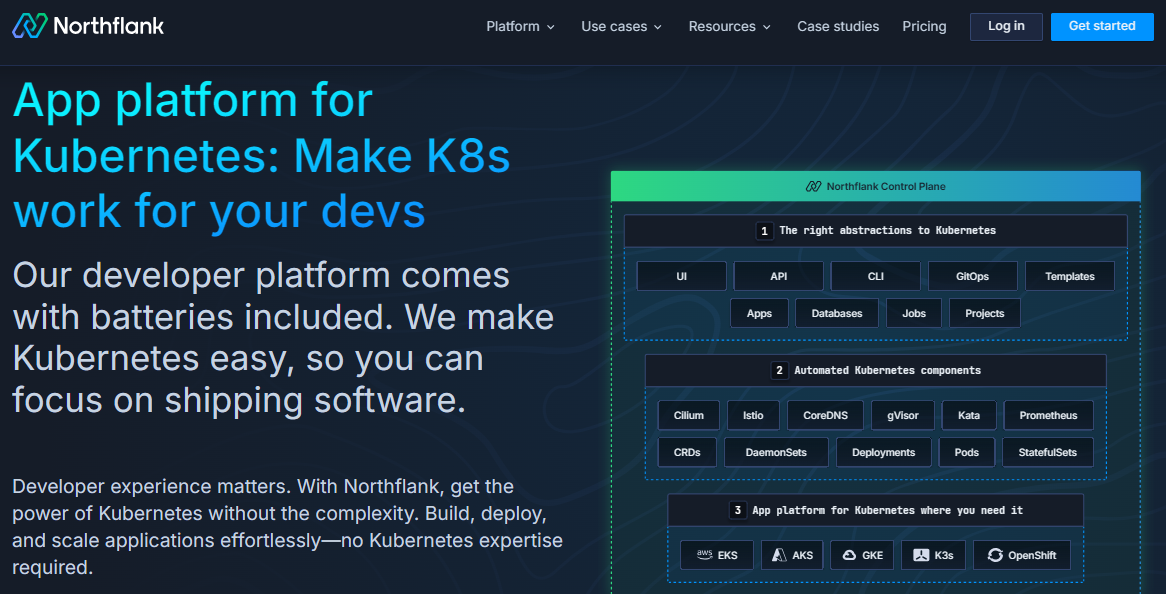This screenshot has width=1166, height=594.
Task: Click 'The right abstractions to Kubernetes' heading
Action: click(887, 230)
